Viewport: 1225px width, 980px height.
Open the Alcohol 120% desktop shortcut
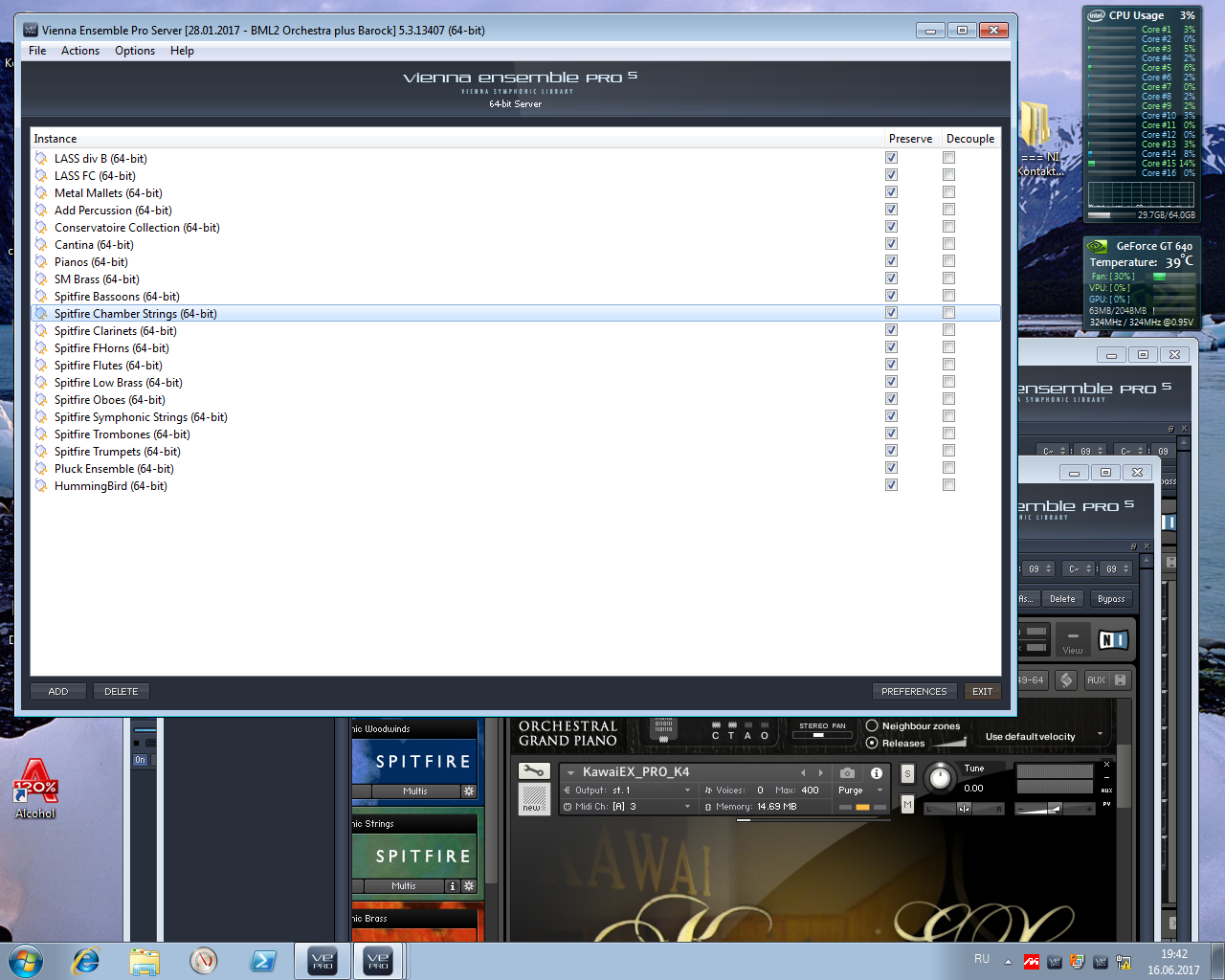coord(35,789)
